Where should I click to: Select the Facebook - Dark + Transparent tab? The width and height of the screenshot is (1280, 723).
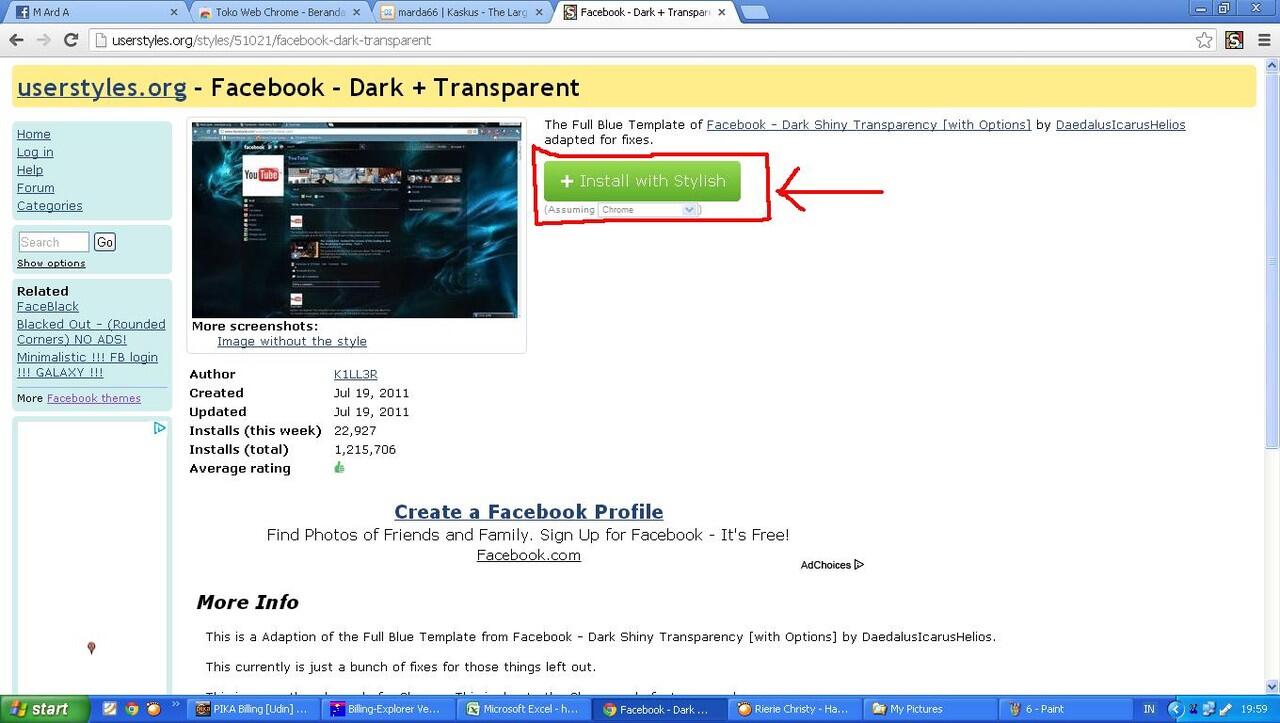pos(645,12)
